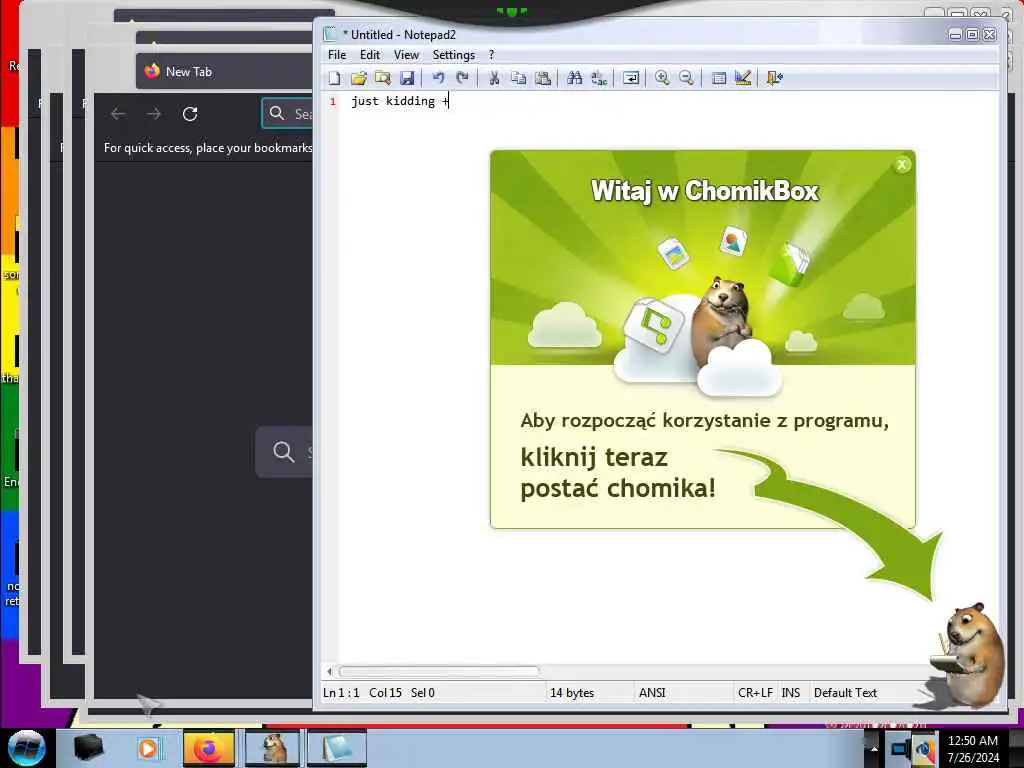
Task: Open the customize schemes icon
Action: point(743,78)
